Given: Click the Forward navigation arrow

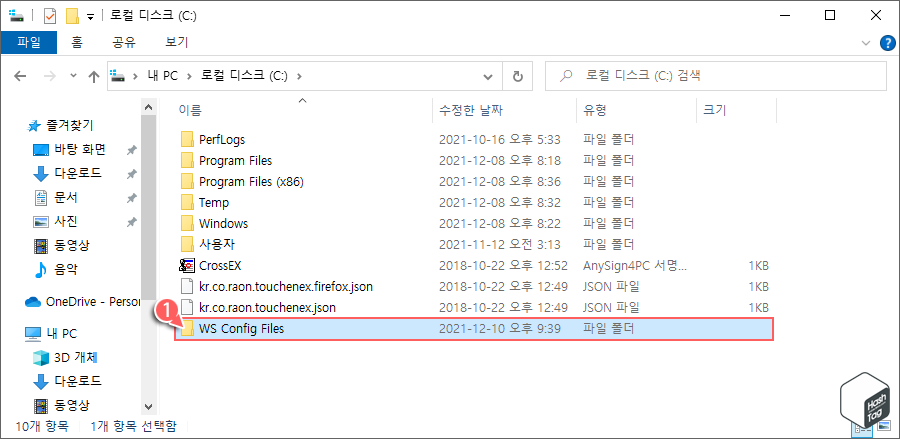Looking at the screenshot, I should (50, 76).
